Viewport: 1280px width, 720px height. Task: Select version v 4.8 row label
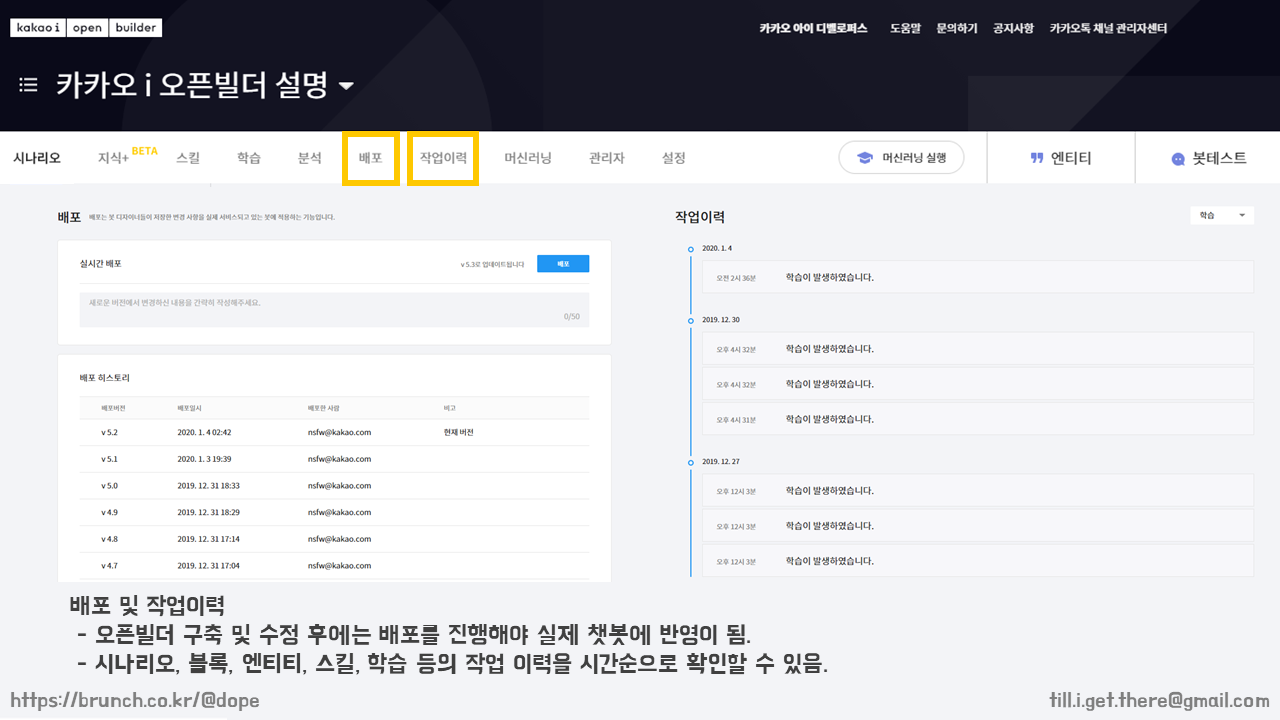[109, 539]
